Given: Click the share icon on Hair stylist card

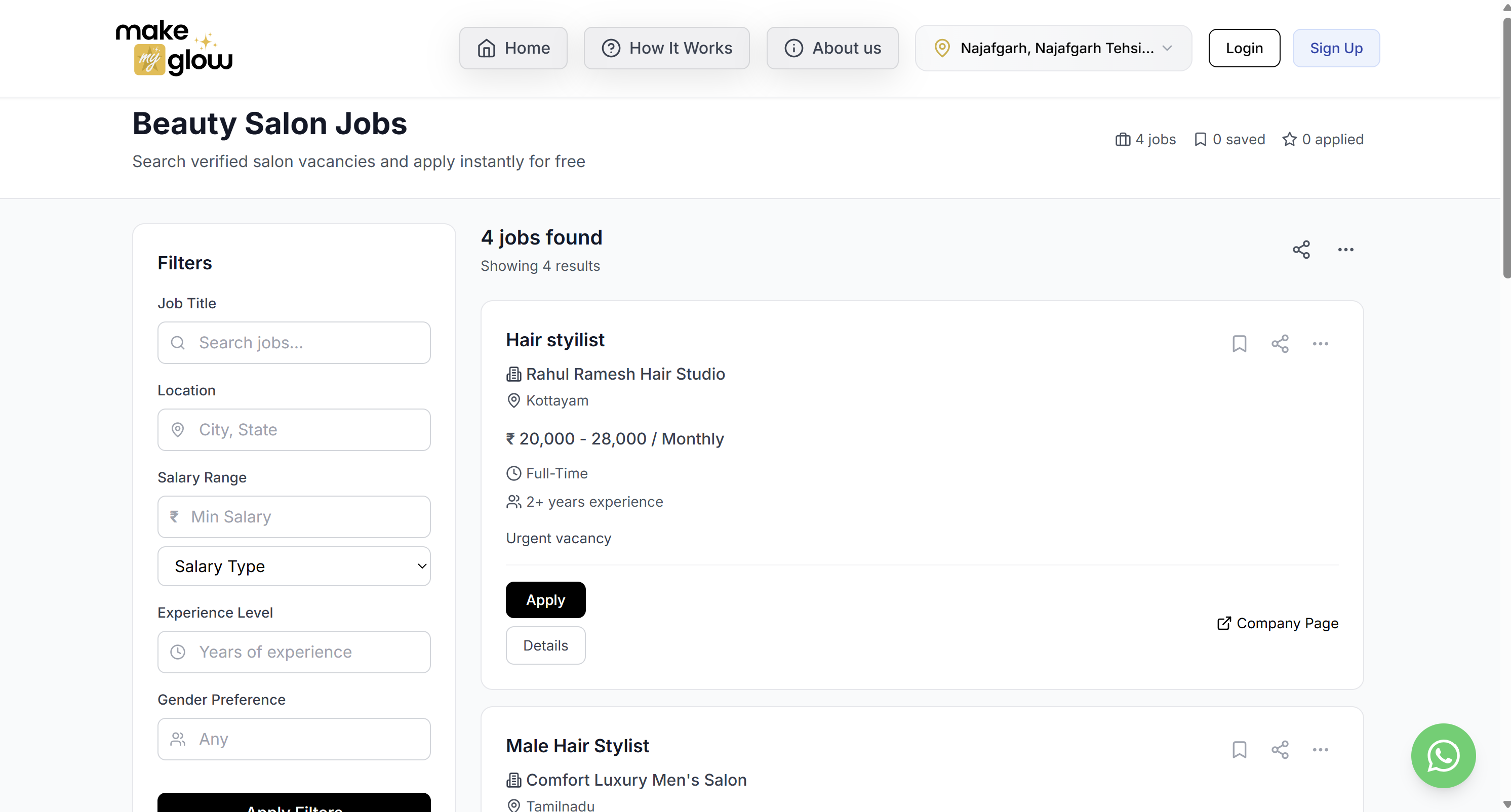Looking at the screenshot, I should coord(1280,344).
